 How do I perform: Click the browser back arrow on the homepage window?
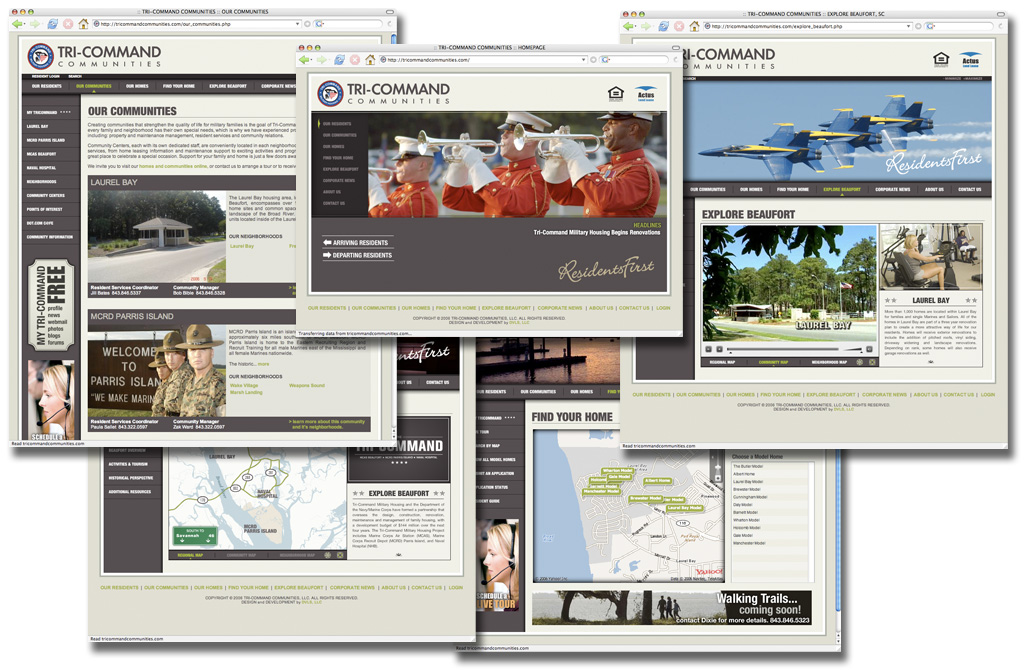tap(304, 59)
